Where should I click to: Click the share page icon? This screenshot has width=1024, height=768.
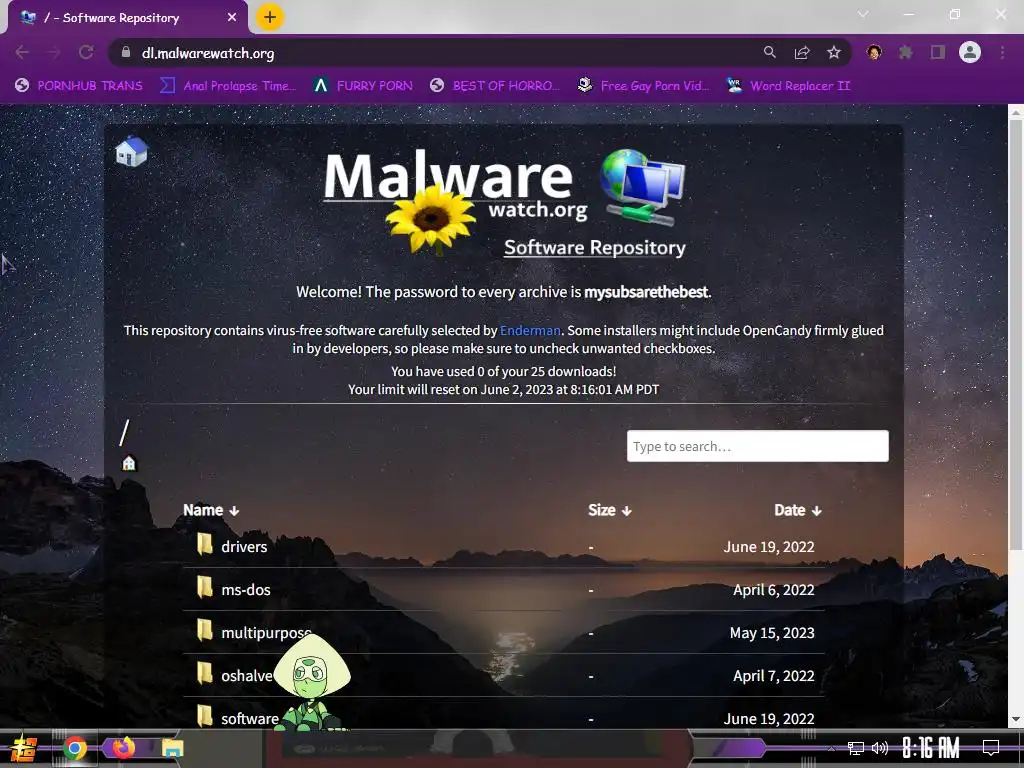[802, 52]
